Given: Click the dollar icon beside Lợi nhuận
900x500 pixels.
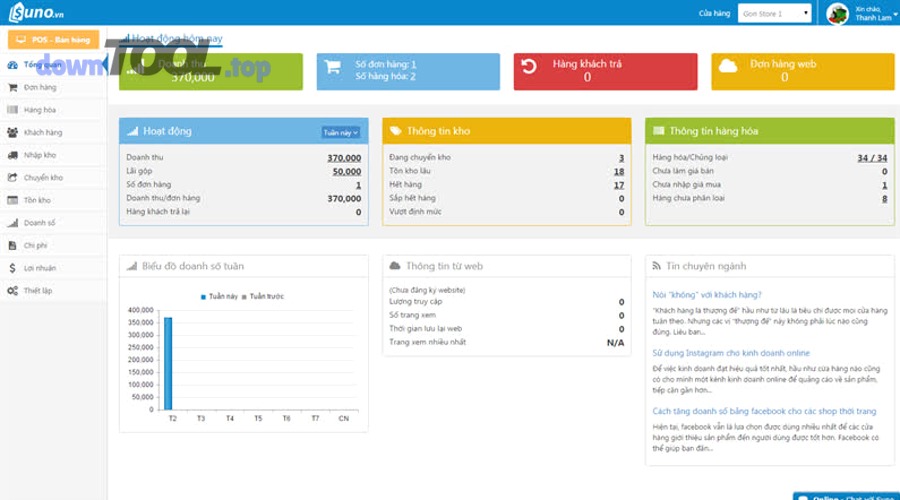Looking at the screenshot, I should pos(12,268).
